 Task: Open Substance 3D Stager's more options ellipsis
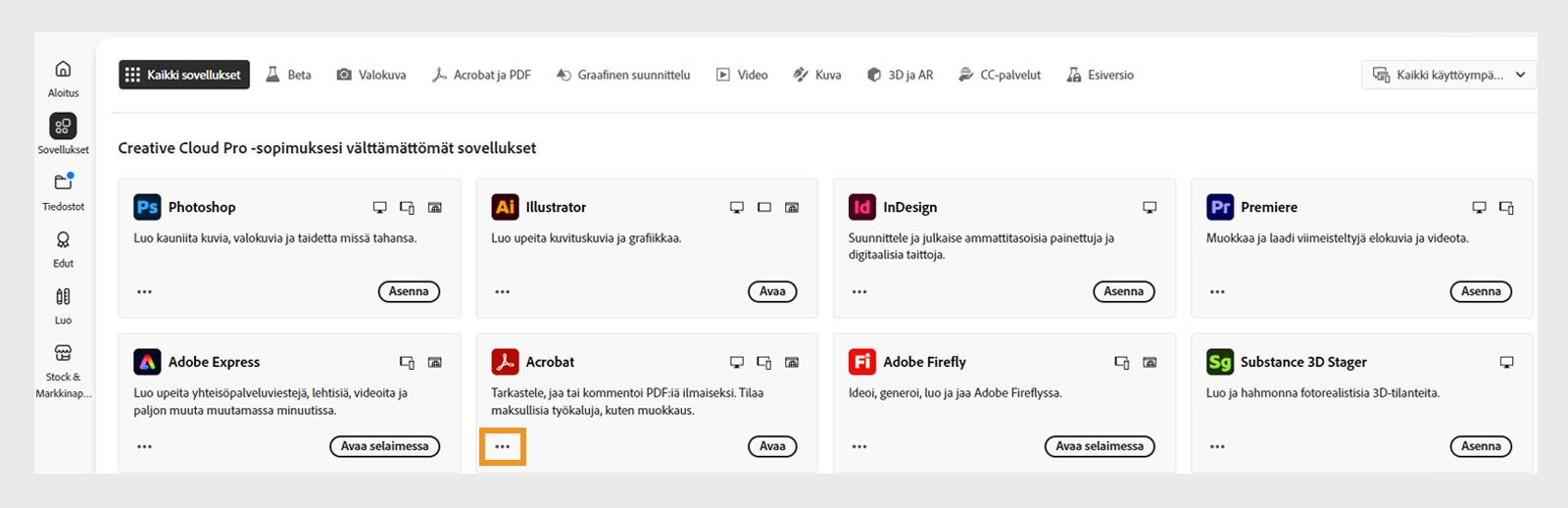(x=1217, y=446)
